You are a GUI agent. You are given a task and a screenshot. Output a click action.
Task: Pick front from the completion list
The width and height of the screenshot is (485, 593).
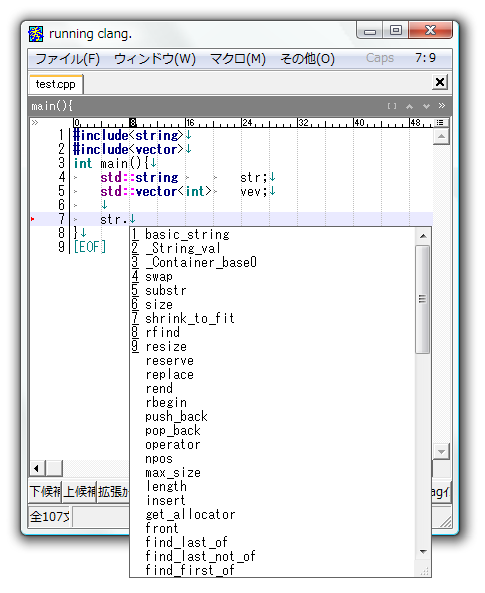(x=162, y=528)
